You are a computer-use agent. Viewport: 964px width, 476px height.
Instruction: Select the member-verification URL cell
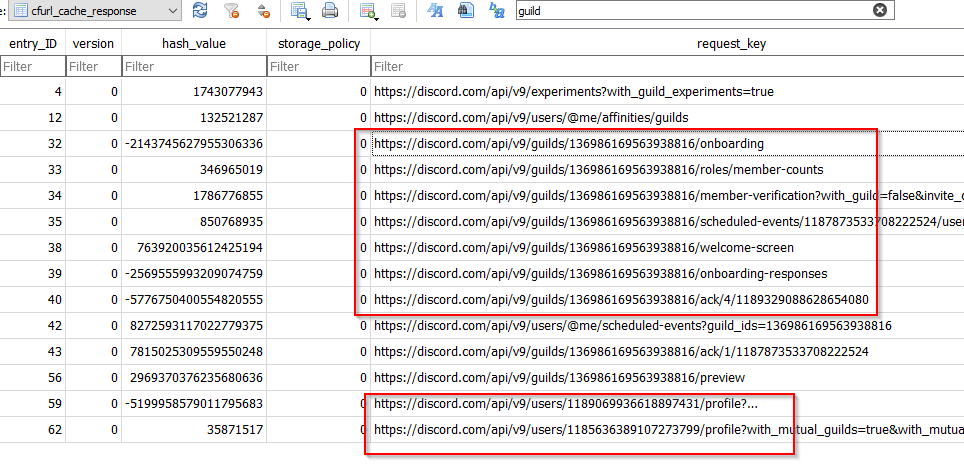pyautogui.click(x=668, y=196)
